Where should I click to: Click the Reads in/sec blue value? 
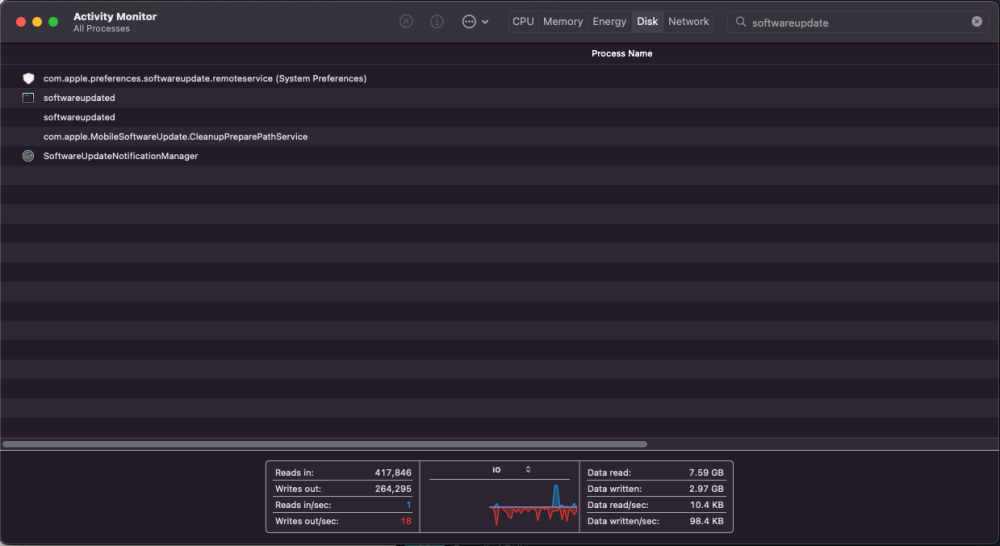point(409,505)
